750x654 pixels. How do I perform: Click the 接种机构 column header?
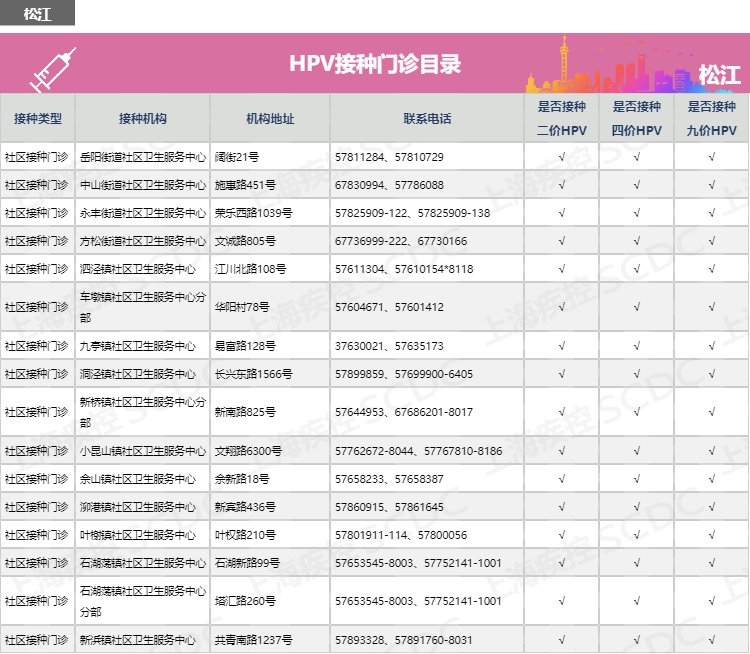142,118
